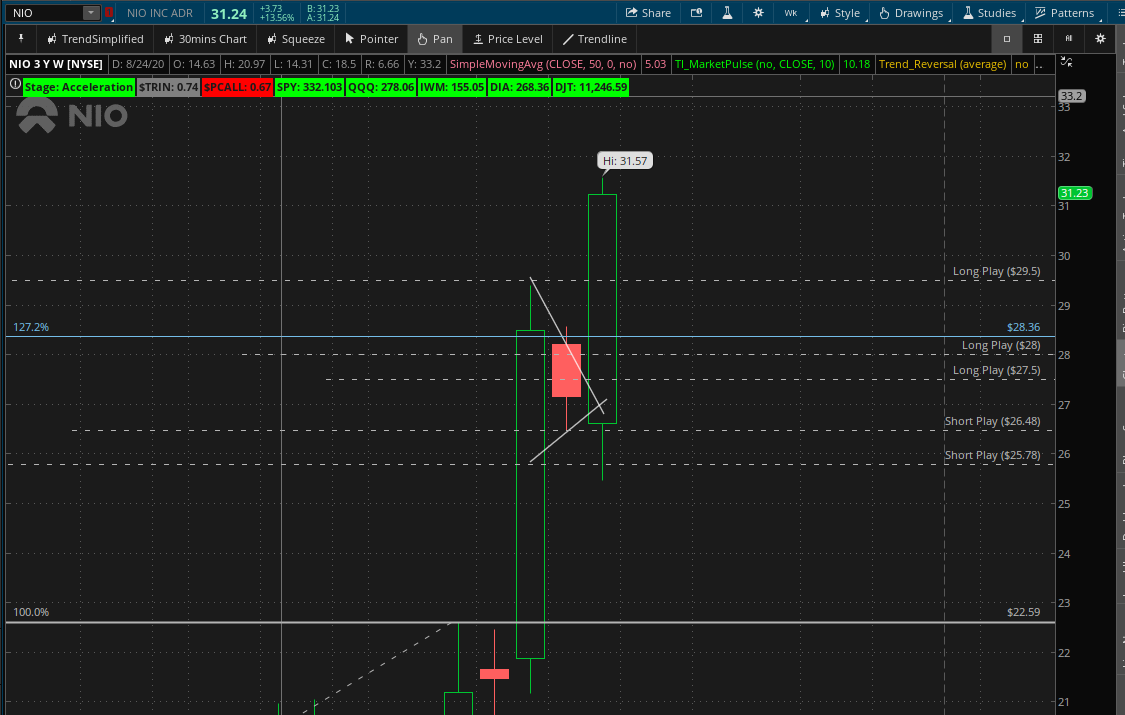Click the info icon beside Stage: Acceleration

15,85
